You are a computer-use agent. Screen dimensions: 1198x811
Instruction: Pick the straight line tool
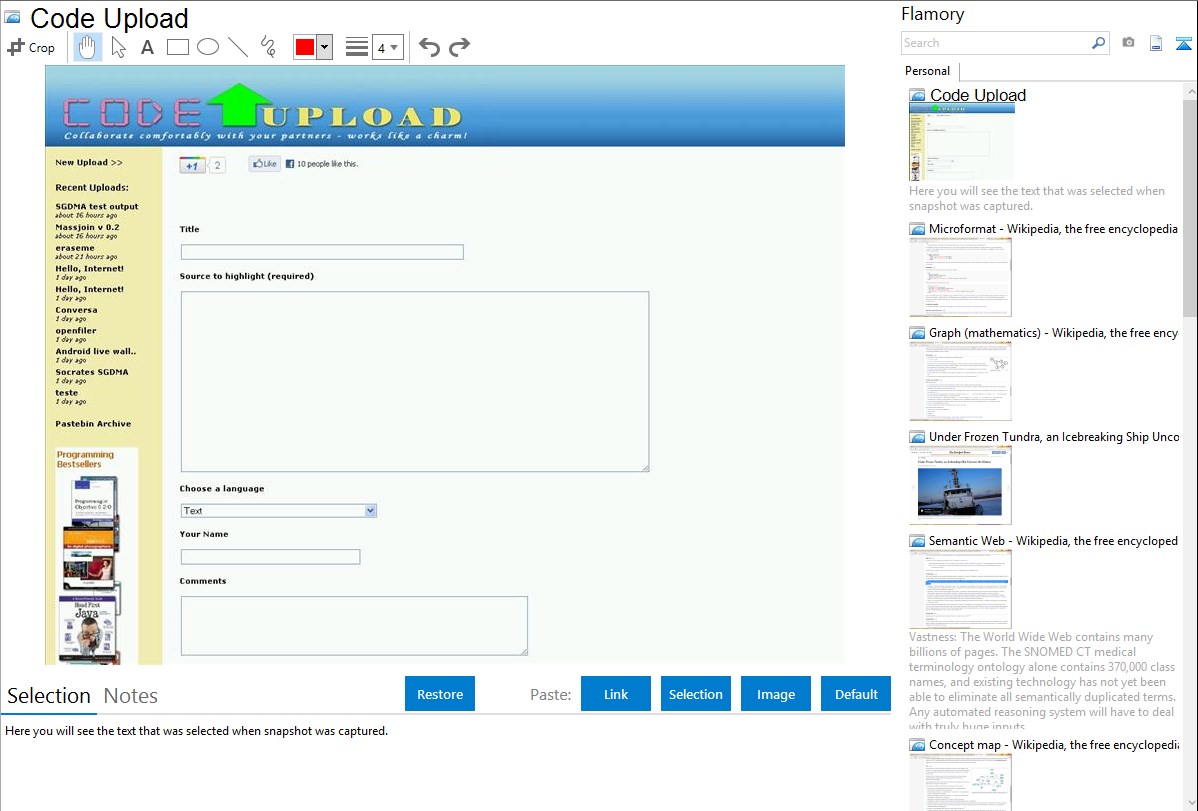pos(238,47)
